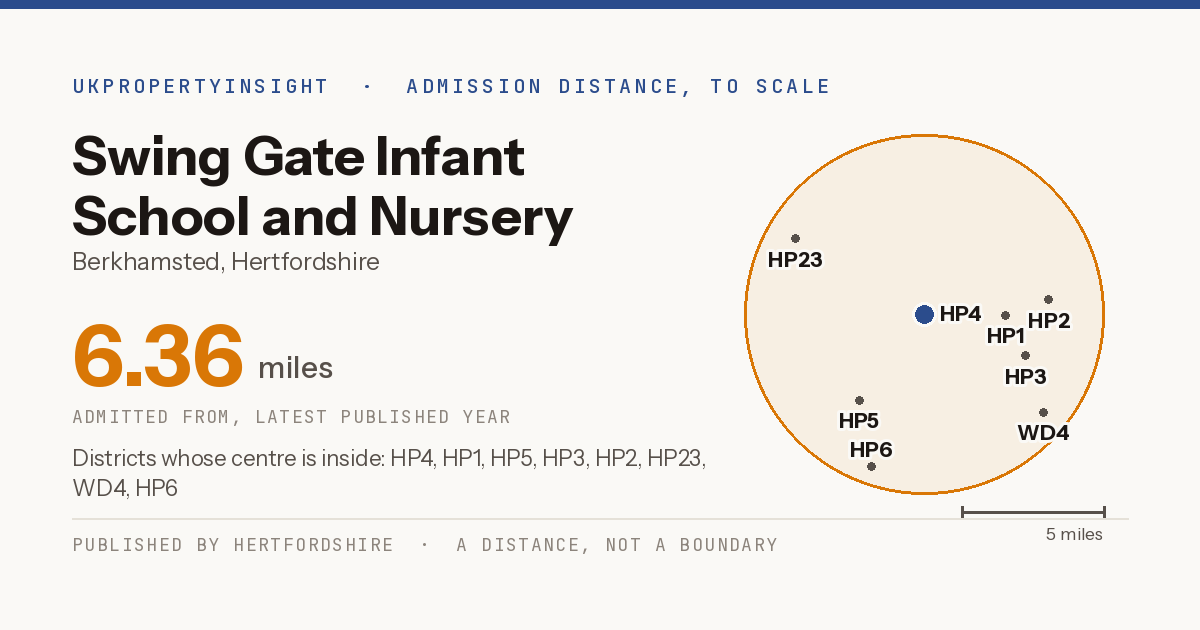1200x630 pixels.
Task: Select the HP6 district dot
Action: pyautogui.click(x=871, y=466)
